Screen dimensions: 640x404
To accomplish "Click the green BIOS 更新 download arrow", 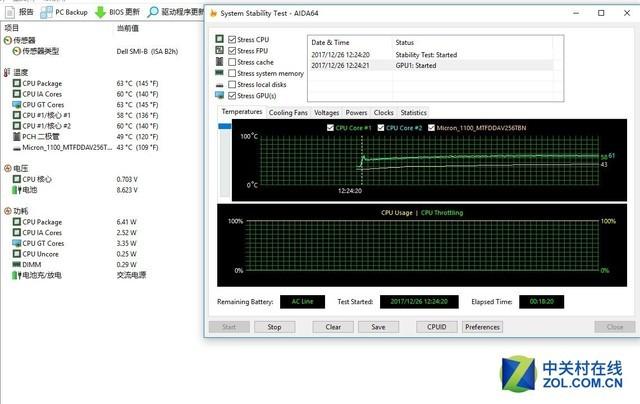I will (100, 12).
